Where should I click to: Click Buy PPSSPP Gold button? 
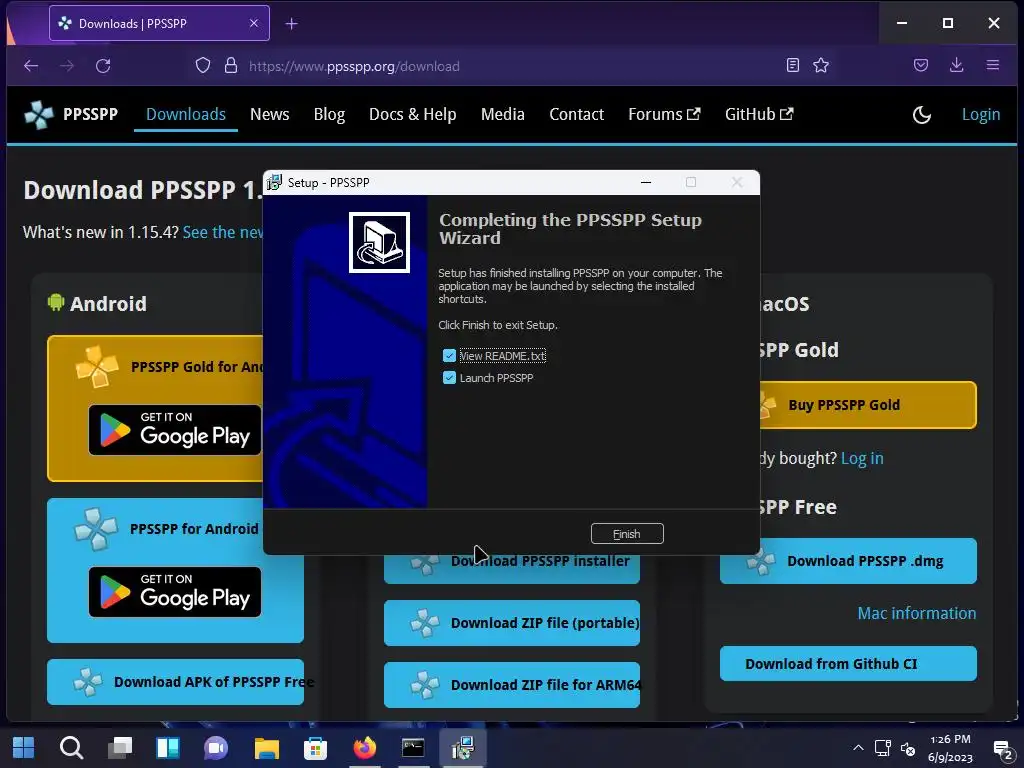pyautogui.click(x=869, y=405)
